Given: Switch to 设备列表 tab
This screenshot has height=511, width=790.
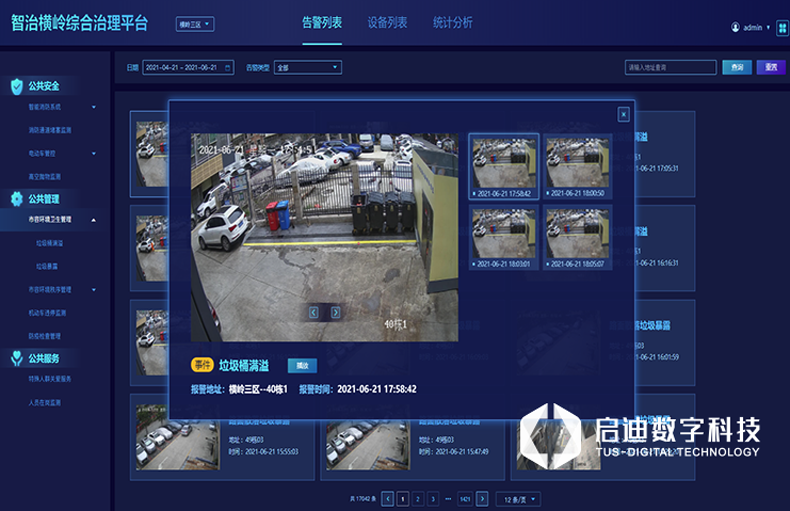Looking at the screenshot, I should coord(387,23).
